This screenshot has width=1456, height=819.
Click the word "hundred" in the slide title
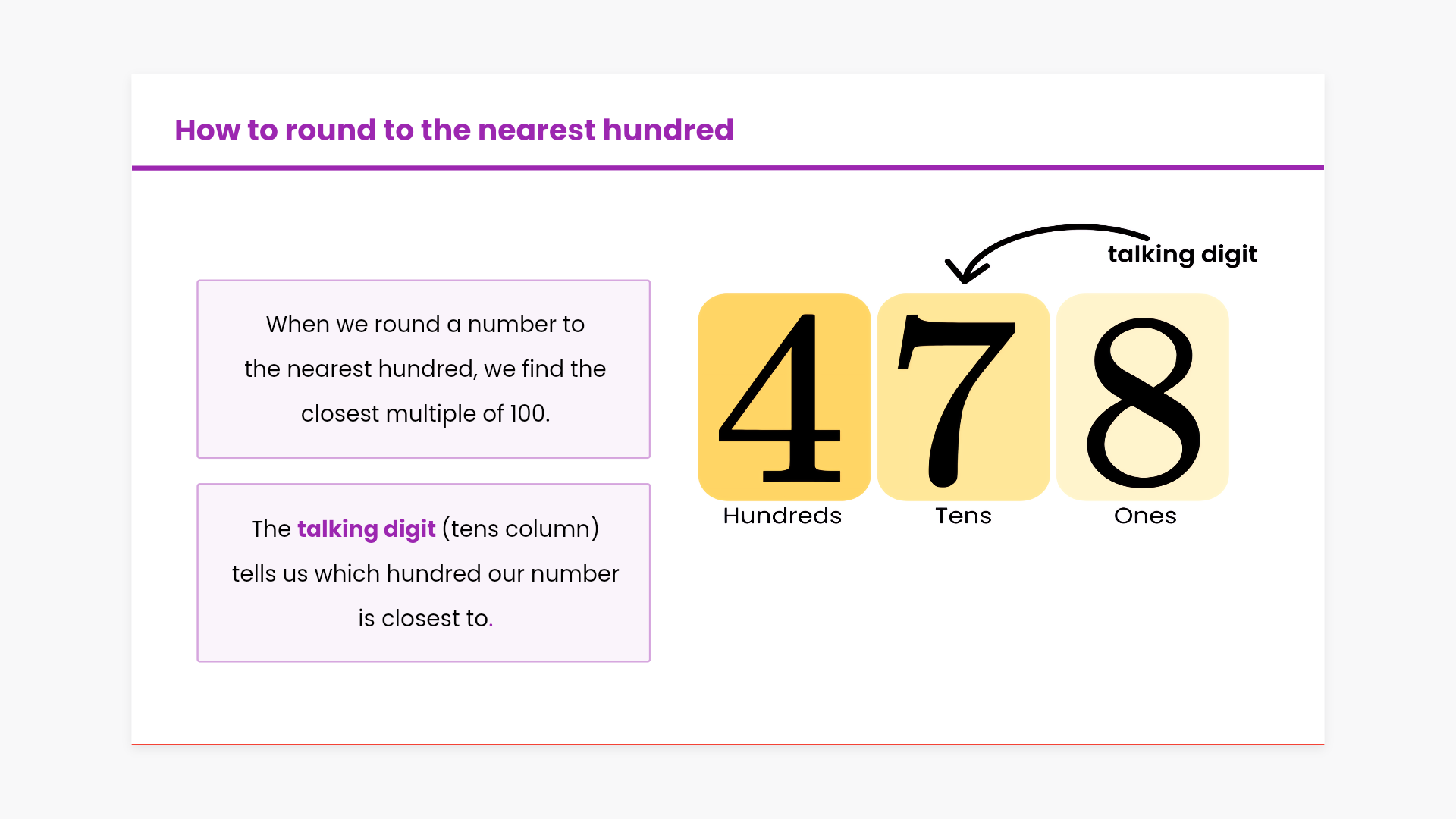pos(668,130)
